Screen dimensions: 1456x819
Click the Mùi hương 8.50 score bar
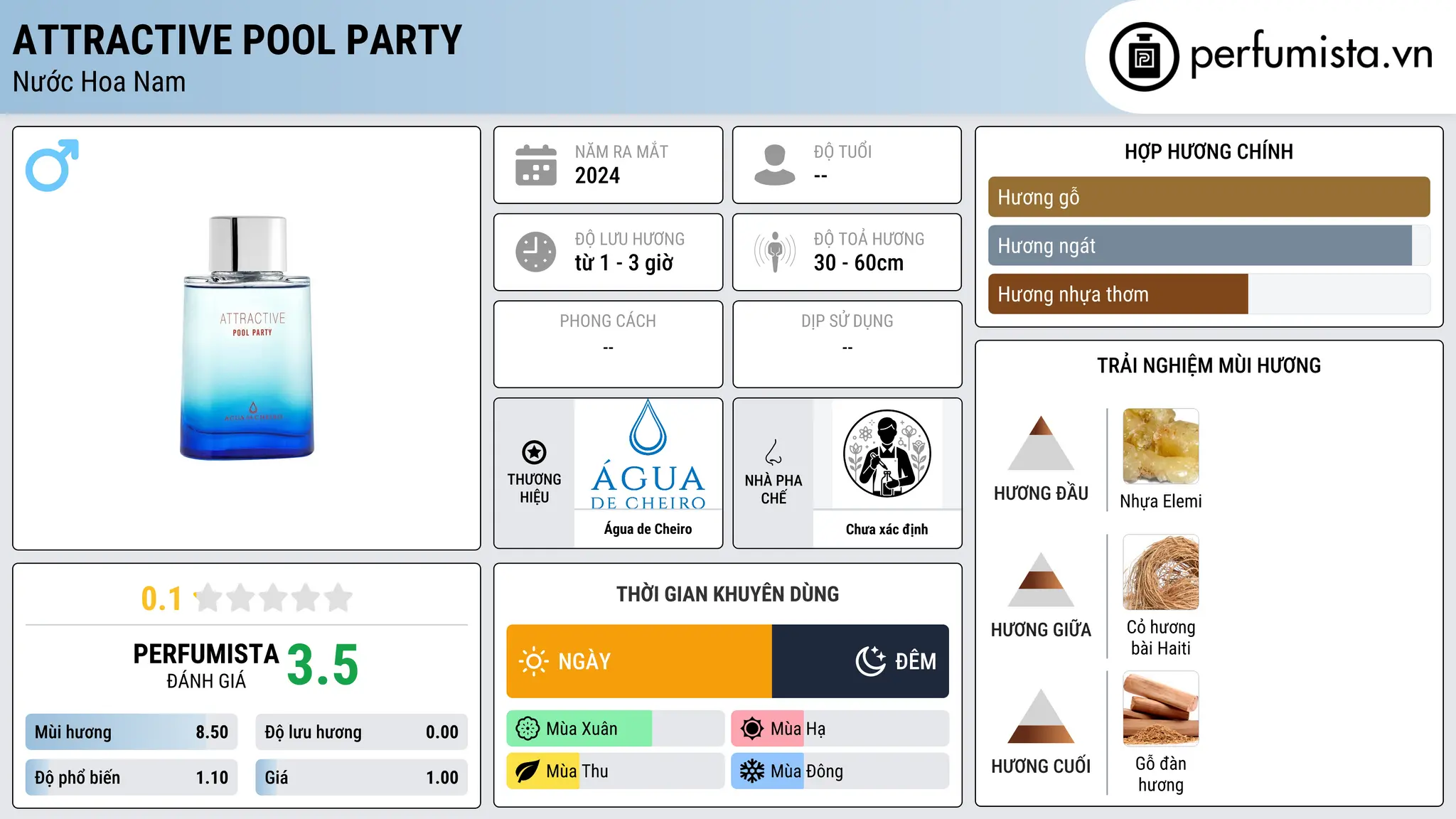(x=132, y=732)
